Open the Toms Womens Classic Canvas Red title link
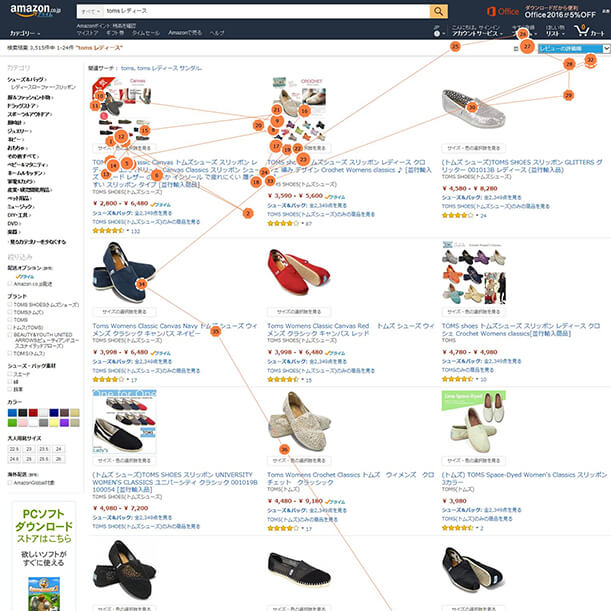Viewport: 611px width, 611px height. click(318, 326)
